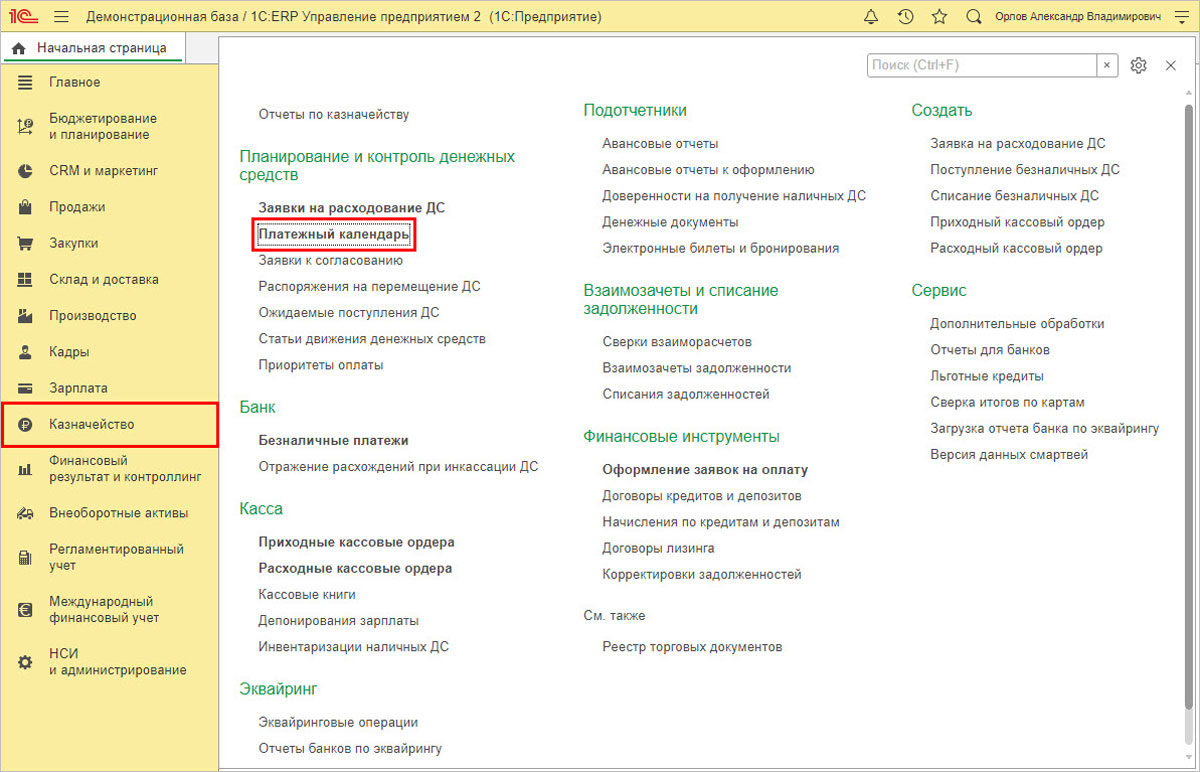Image resolution: width=1200 pixels, height=772 pixels.
Task: Click the CRM и маркетинг pie icon
Action: (26, 171)
